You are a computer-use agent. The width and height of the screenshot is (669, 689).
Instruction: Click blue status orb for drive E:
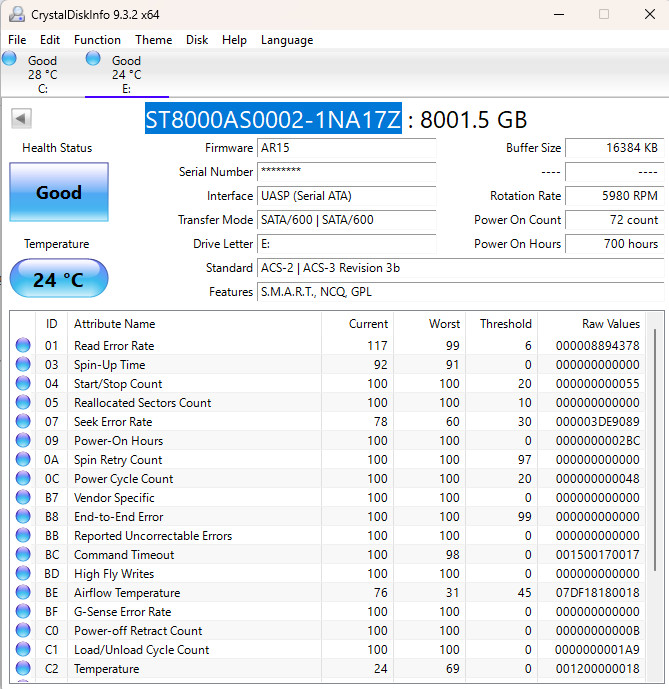click(x=93, y=58)
